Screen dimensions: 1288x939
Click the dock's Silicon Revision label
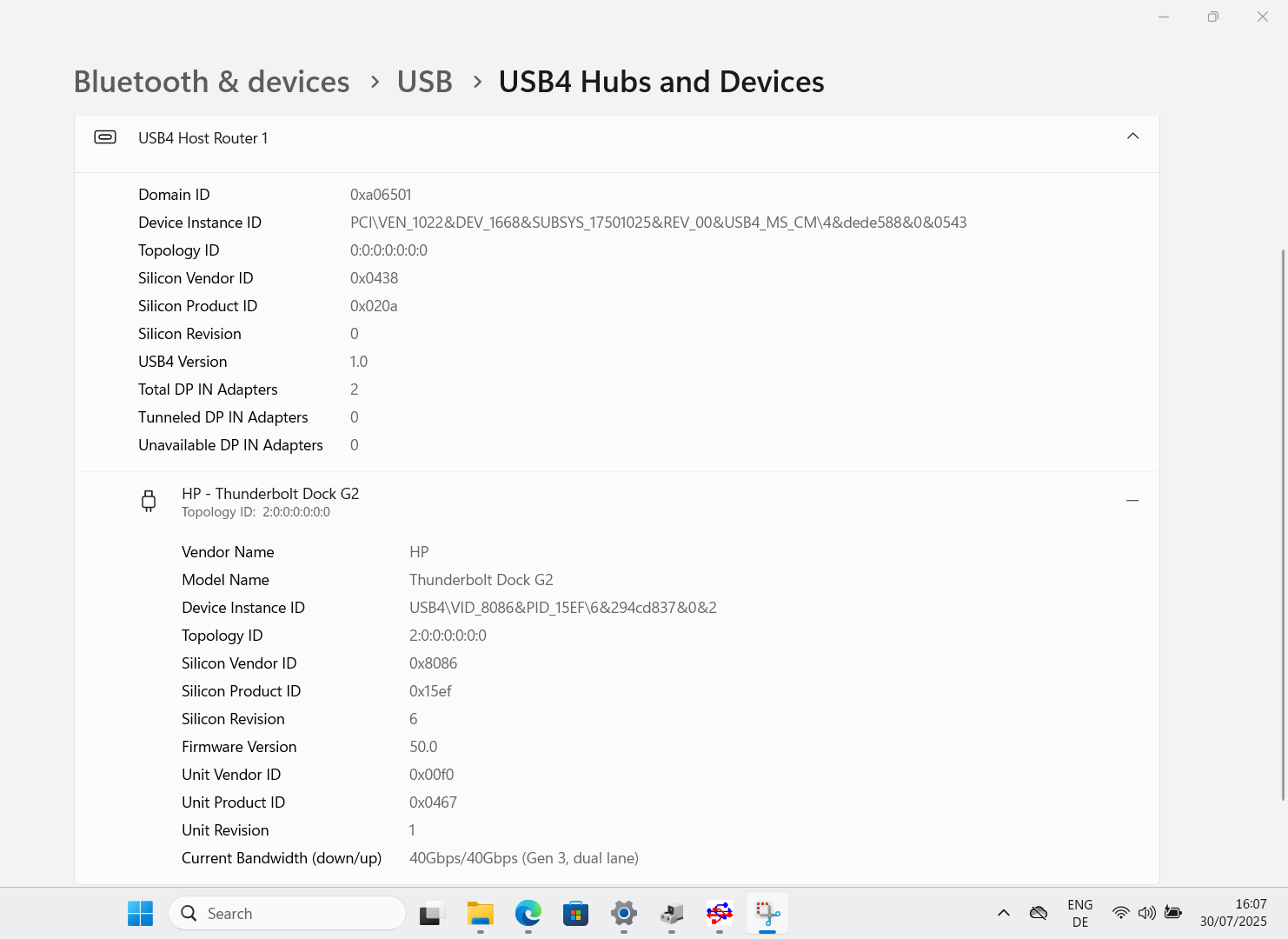coord(233,719)
